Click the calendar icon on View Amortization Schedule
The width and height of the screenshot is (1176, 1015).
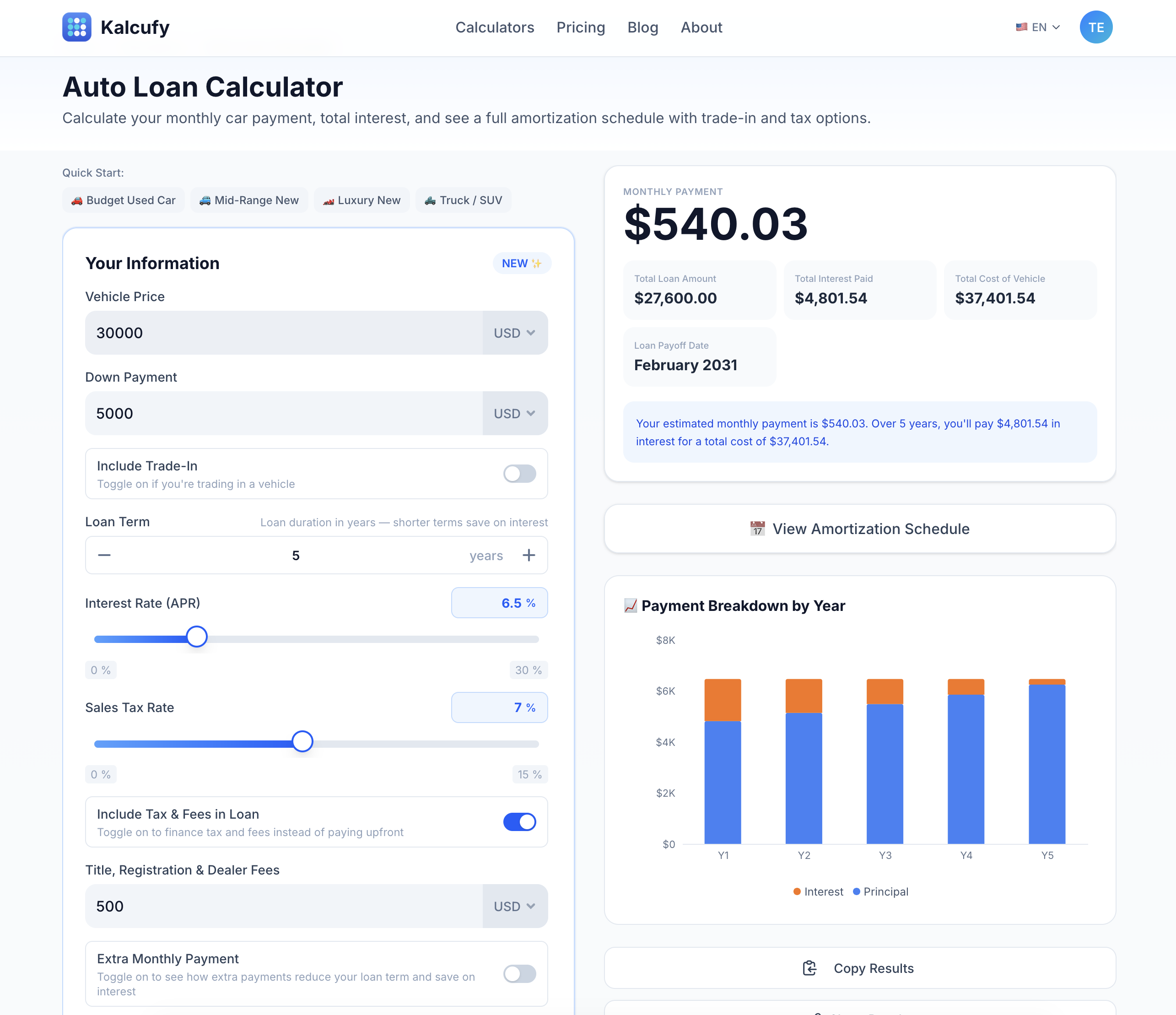coord(757,529)
